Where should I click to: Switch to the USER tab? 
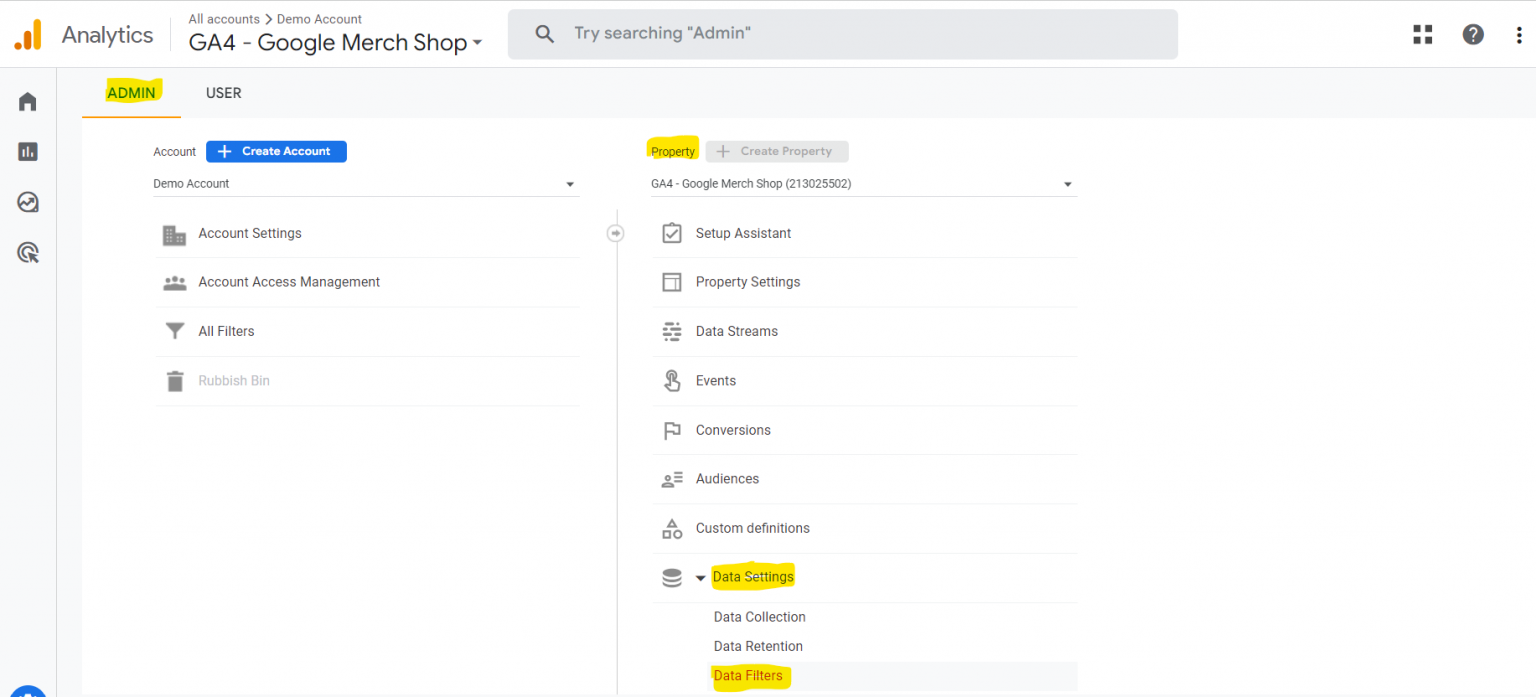(223, 92)
